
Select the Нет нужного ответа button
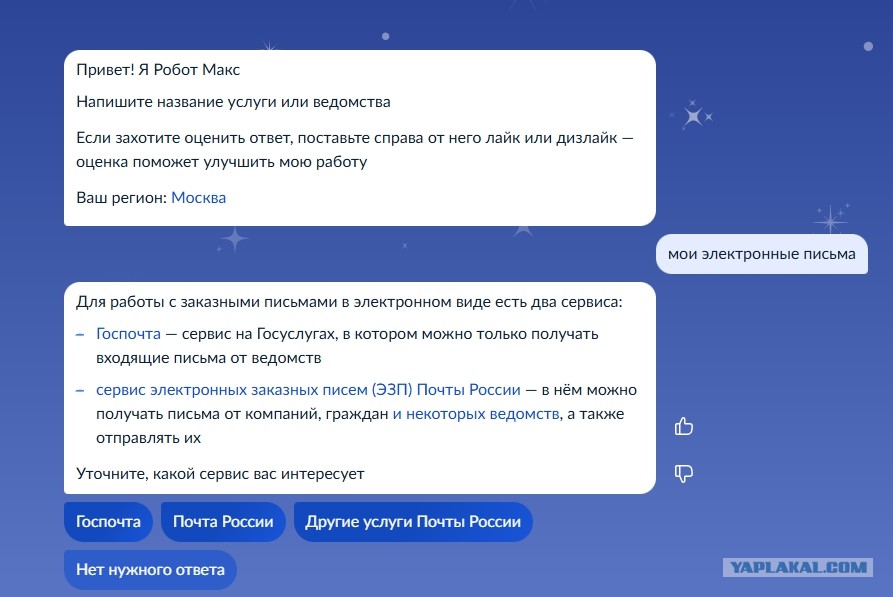pos(150,570)
